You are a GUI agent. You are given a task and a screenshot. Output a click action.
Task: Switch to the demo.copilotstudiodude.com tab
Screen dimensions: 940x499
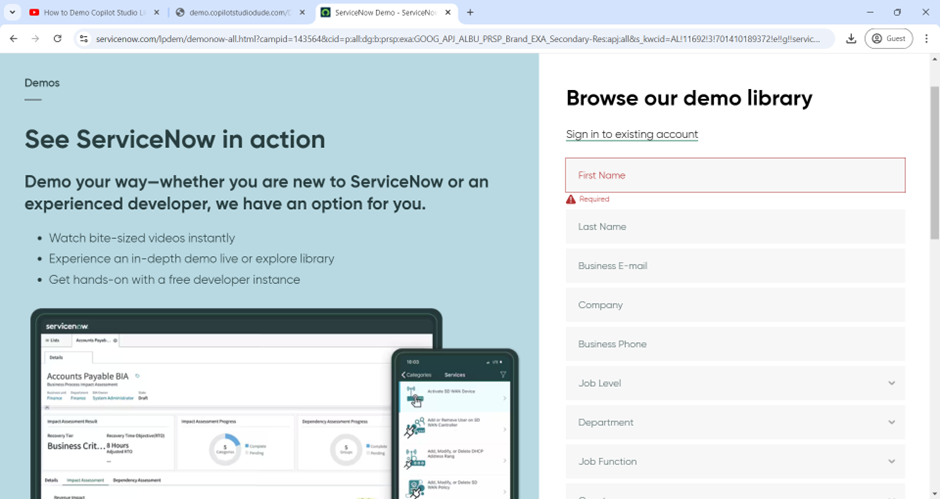(233, 12)
